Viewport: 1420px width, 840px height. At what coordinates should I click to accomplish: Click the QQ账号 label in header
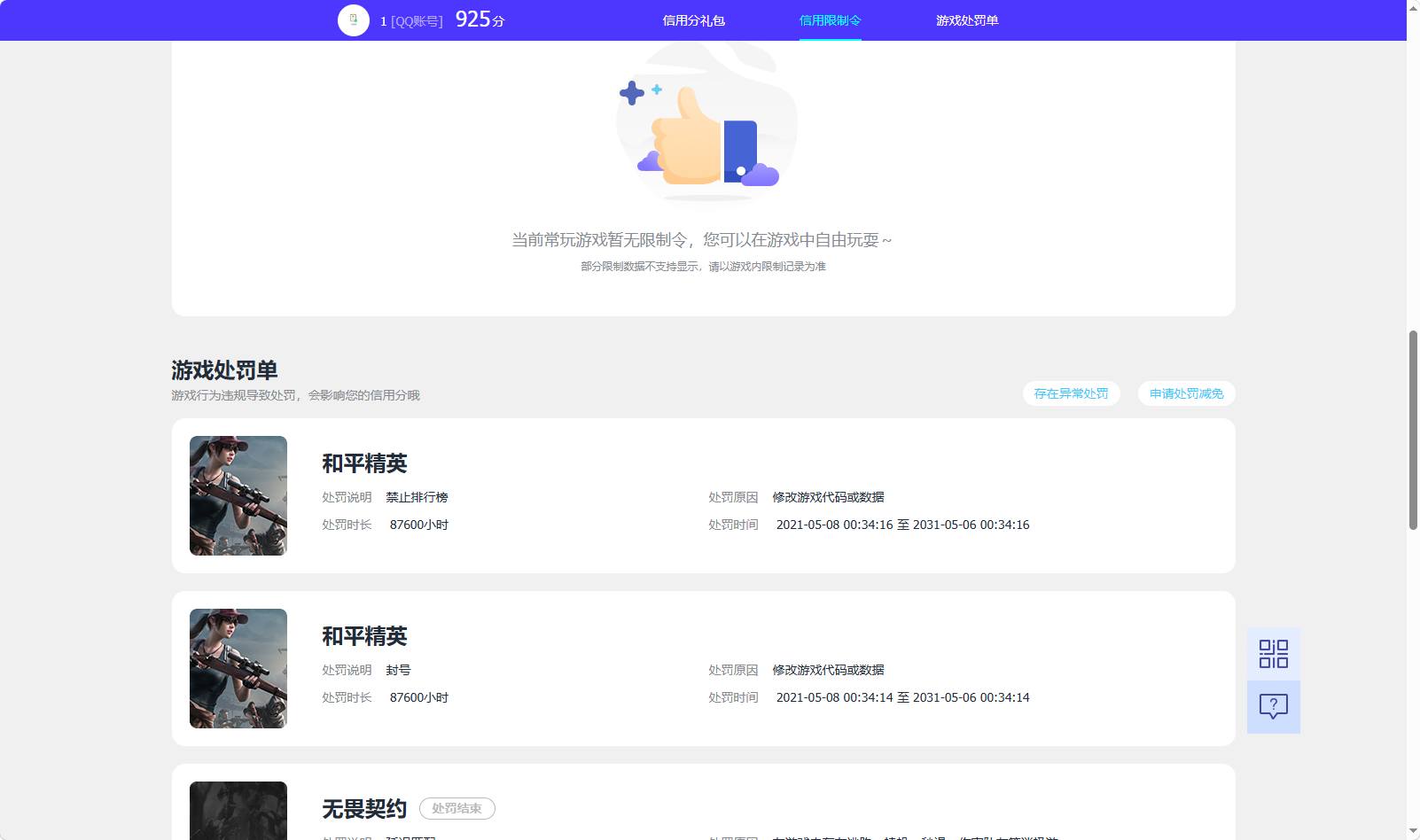(x=417, y=21)
